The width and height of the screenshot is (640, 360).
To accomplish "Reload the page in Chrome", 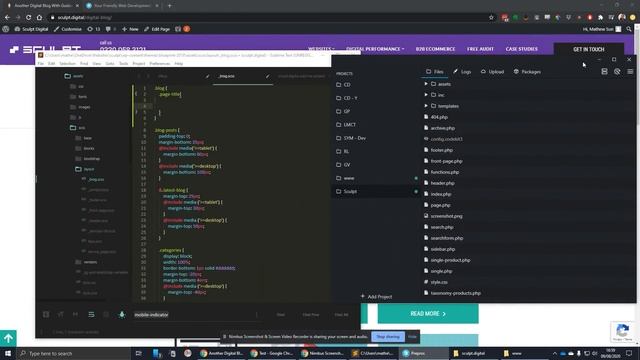I will (29, 18).
